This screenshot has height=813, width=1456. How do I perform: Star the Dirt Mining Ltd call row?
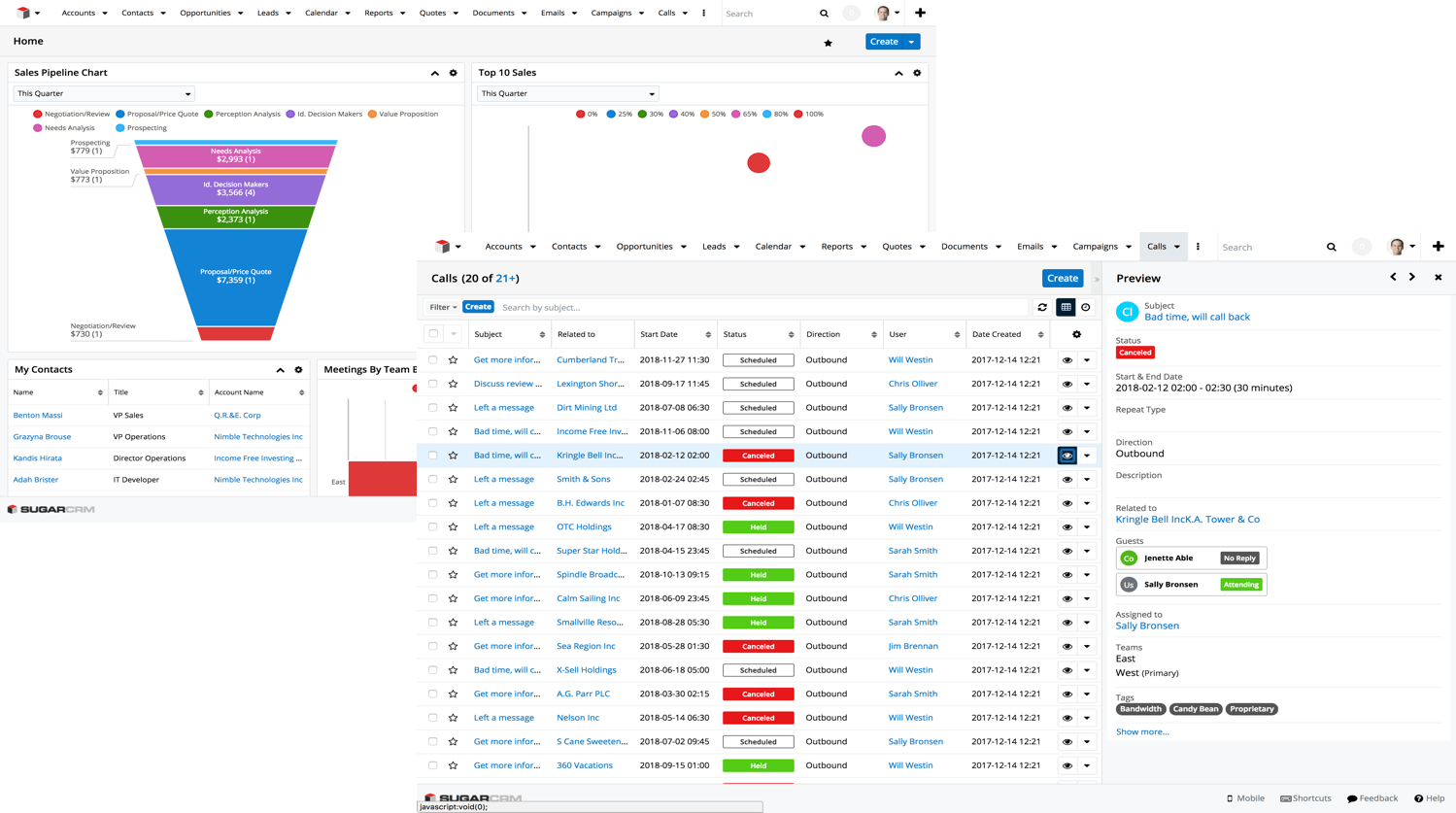point(453,408)
